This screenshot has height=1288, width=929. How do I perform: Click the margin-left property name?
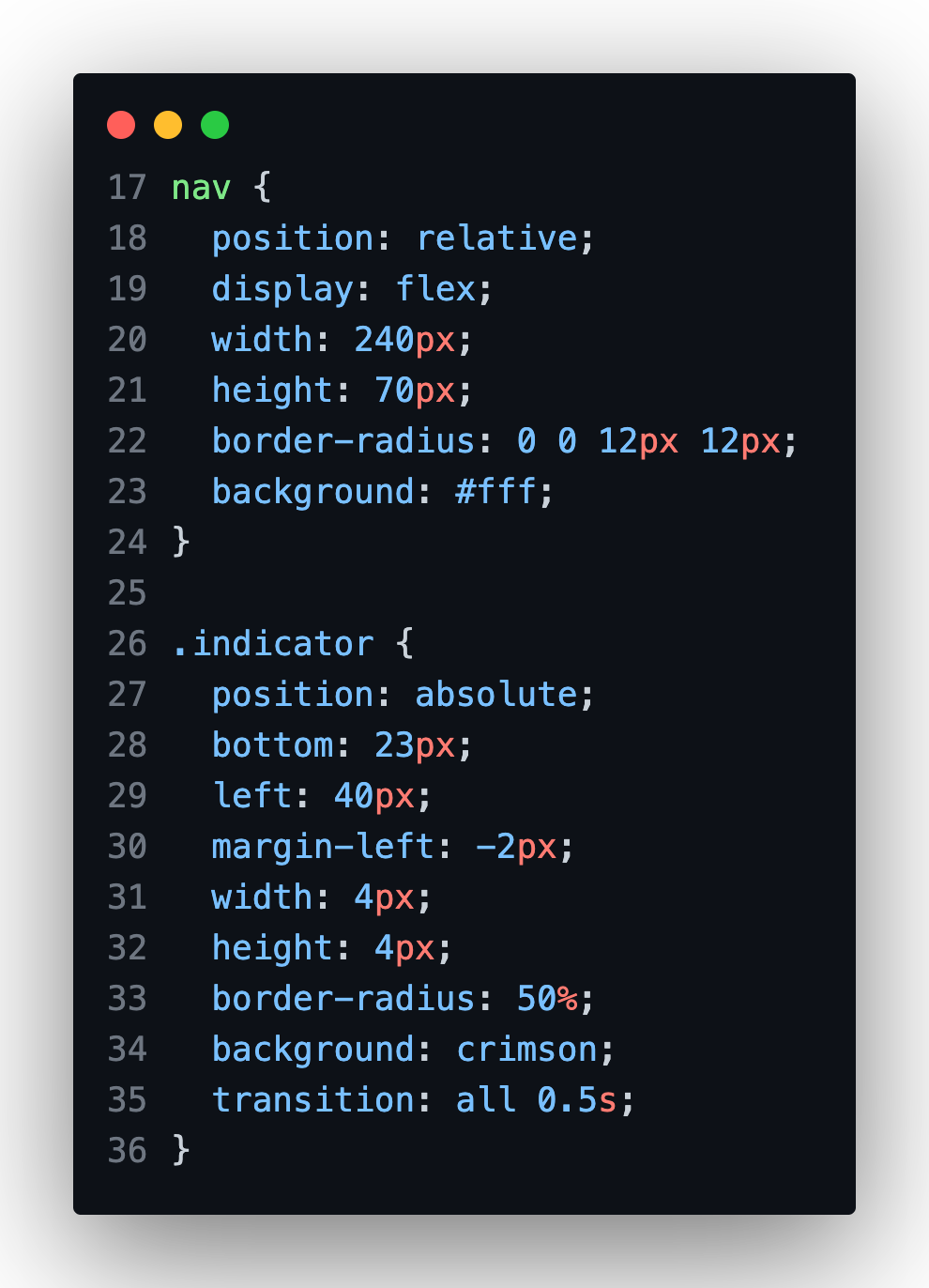323,847
